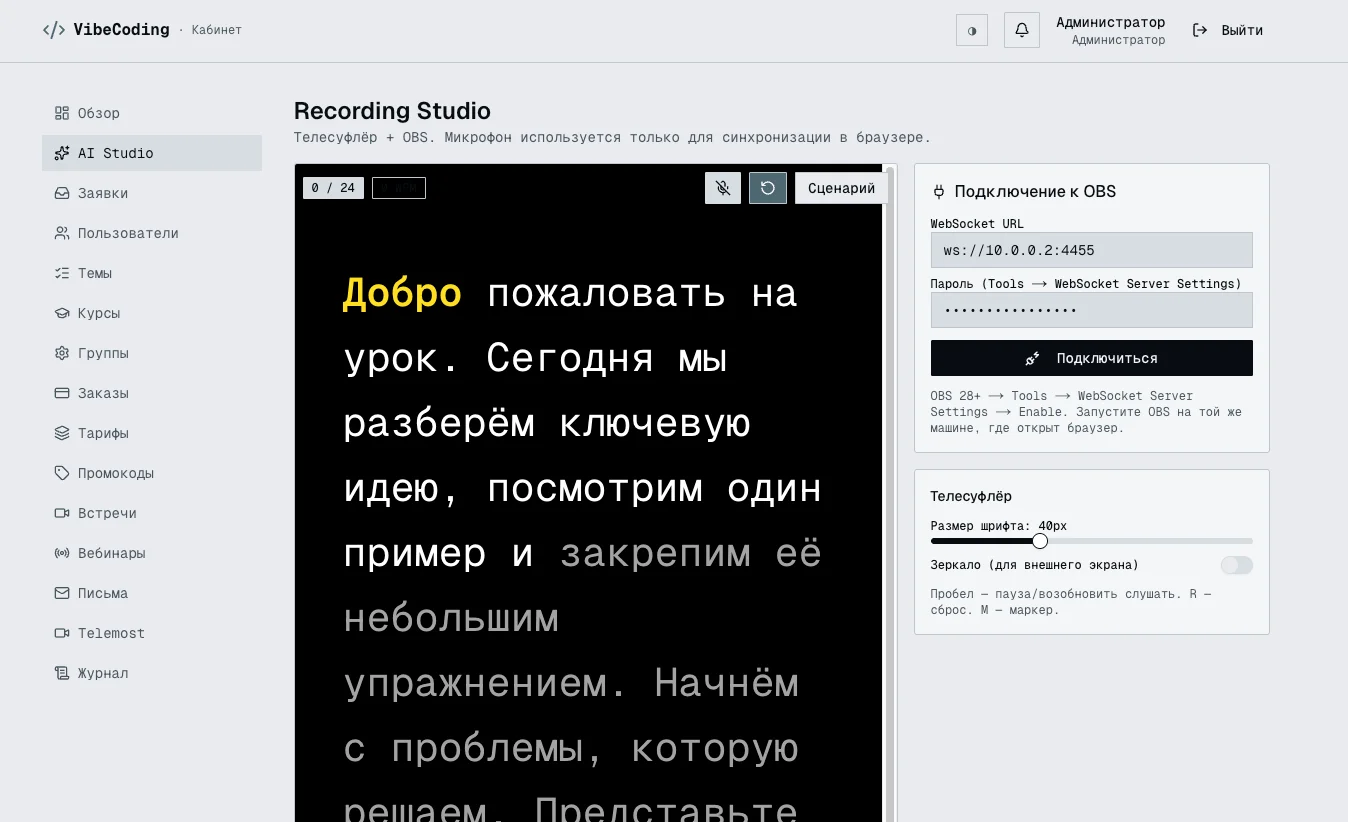Click the highlighted word Добро
This screenshot has height=822, width=1348.
[x=402, y=294]
